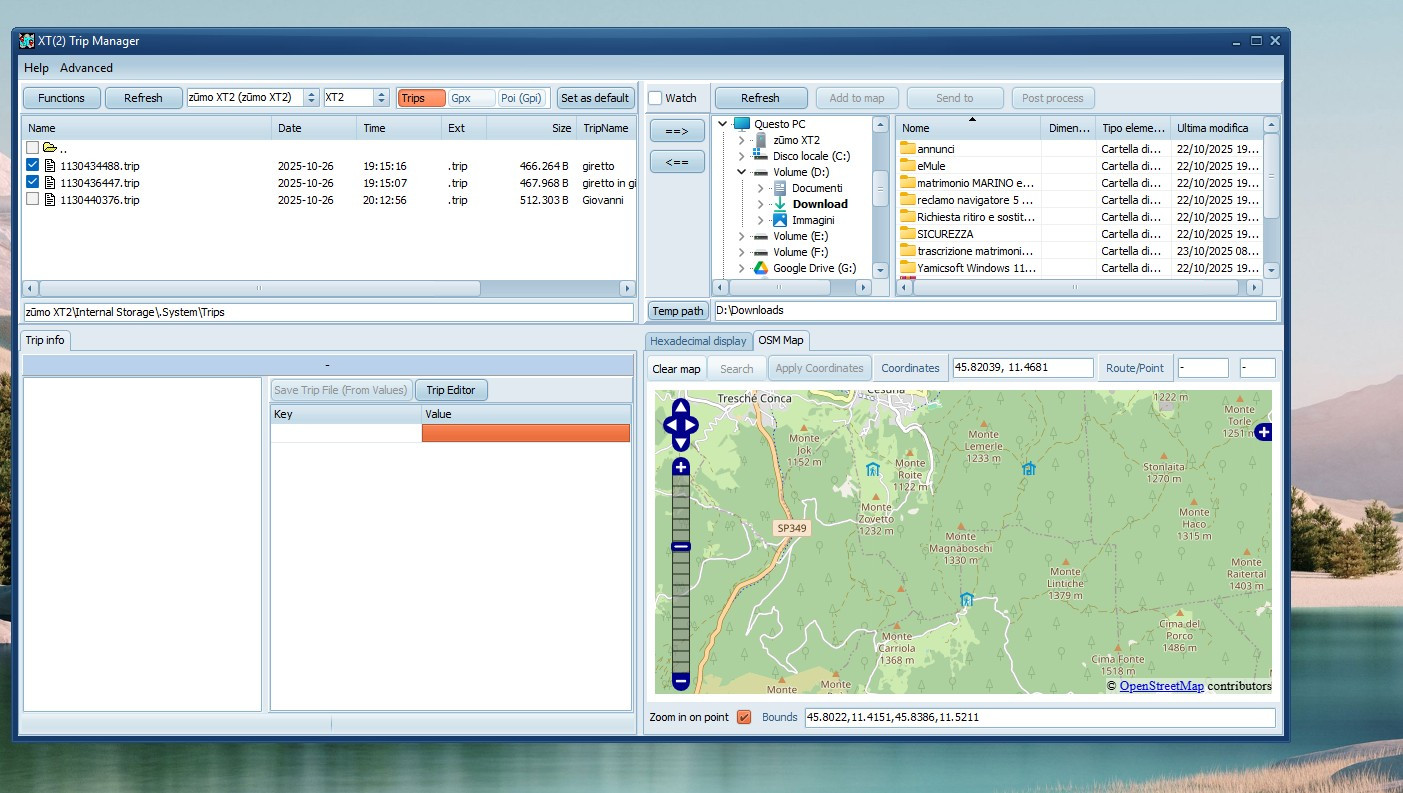Open the OpenStreetMap link

(1162, 686)
